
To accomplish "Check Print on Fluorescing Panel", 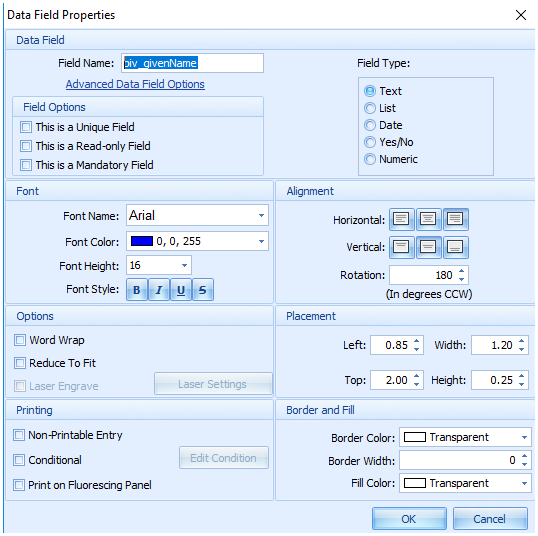I will (19, 485).
